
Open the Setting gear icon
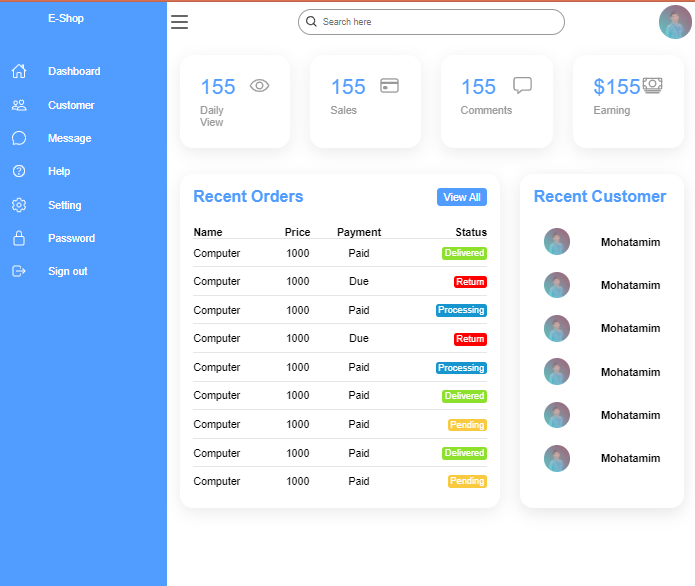(x=19, y=205)
